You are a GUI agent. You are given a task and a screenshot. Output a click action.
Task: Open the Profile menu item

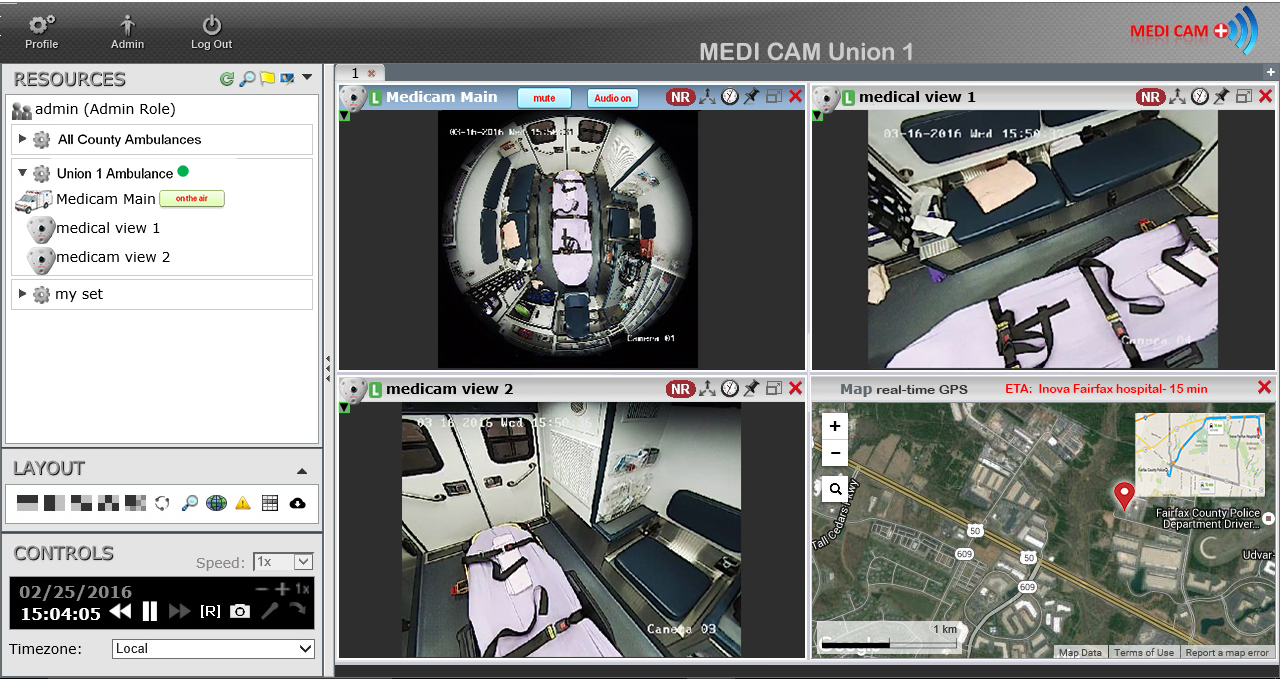pyautogui.click(x=42, y=31)
